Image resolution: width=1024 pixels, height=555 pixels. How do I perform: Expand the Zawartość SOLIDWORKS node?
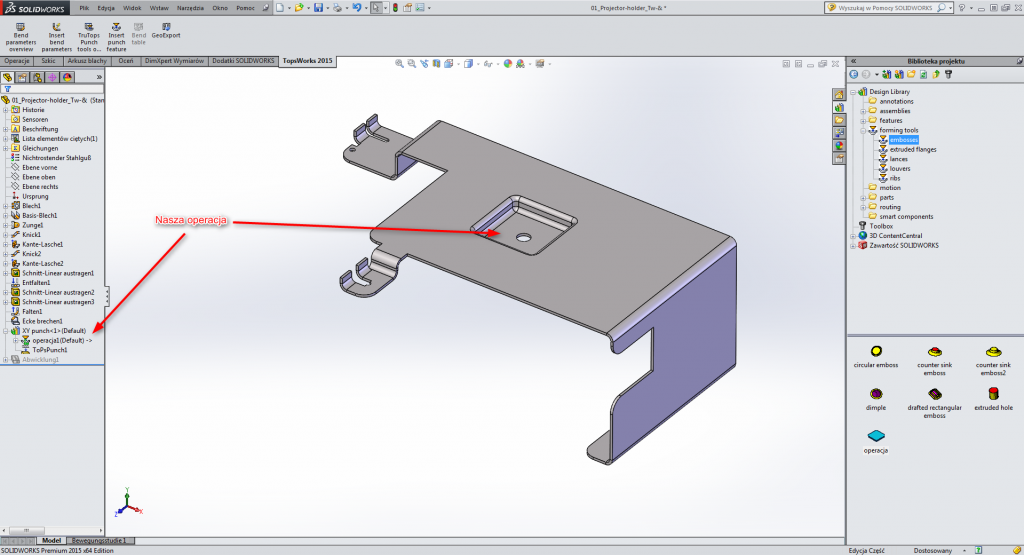click(853, 245)
